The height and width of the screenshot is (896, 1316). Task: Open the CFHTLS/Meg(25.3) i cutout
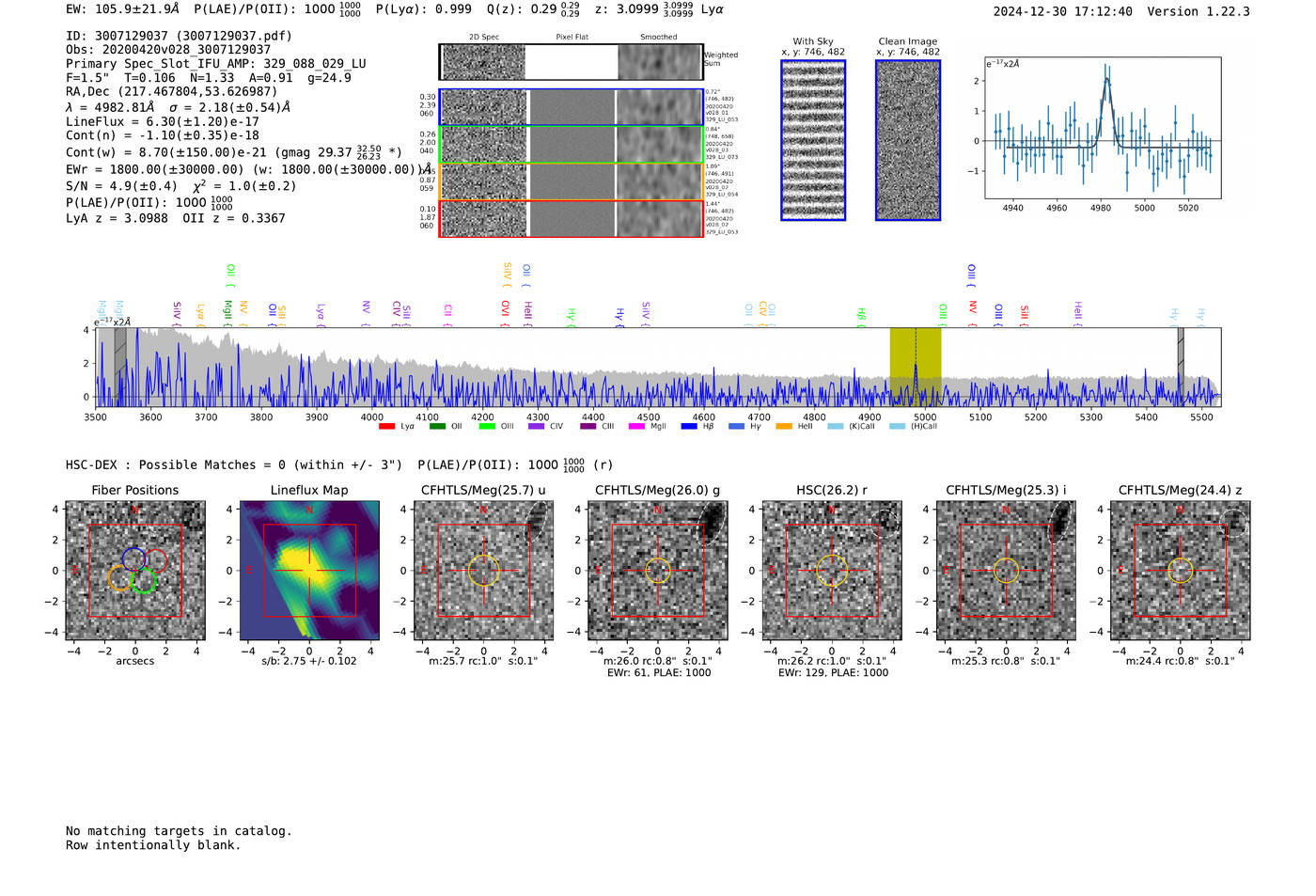coord(1006,571)
